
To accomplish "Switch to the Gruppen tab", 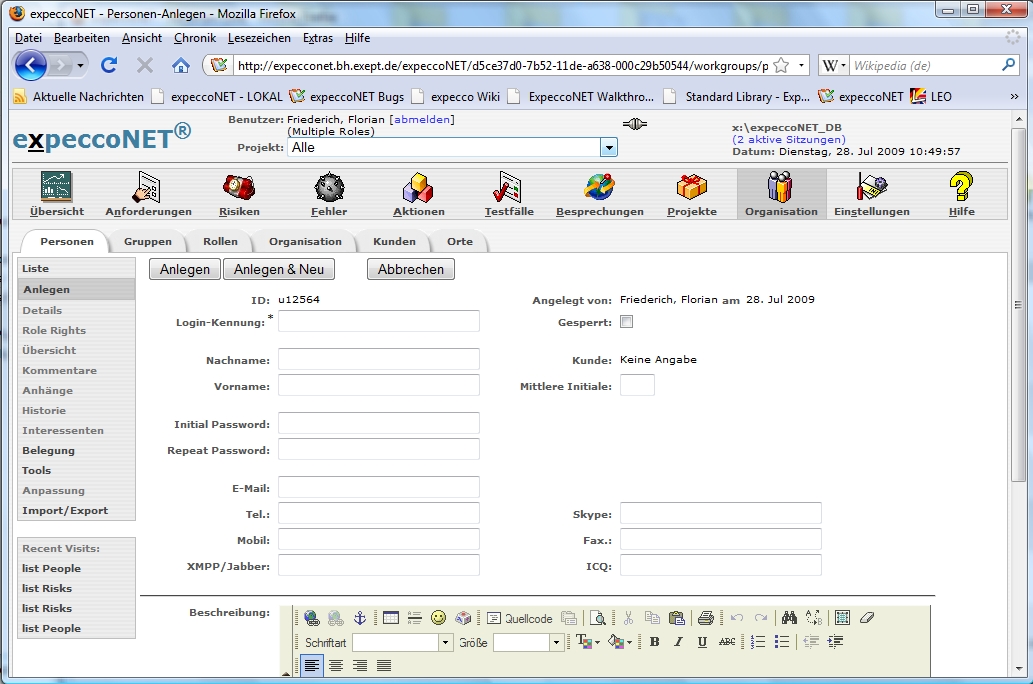I will (x=147, y=241).
